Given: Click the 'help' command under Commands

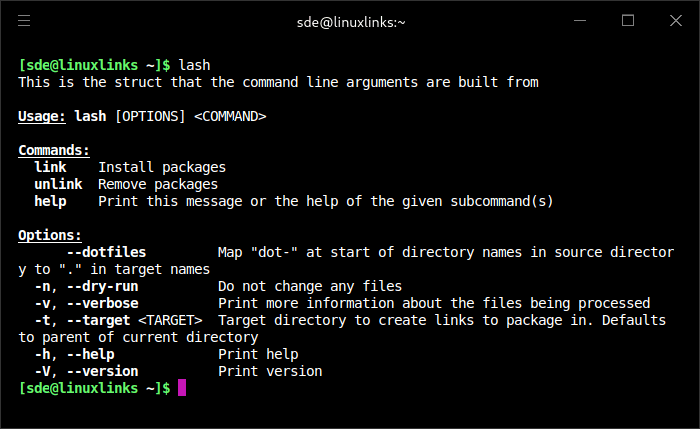Looking at the screenshot, I should click(x=50, y=201).
